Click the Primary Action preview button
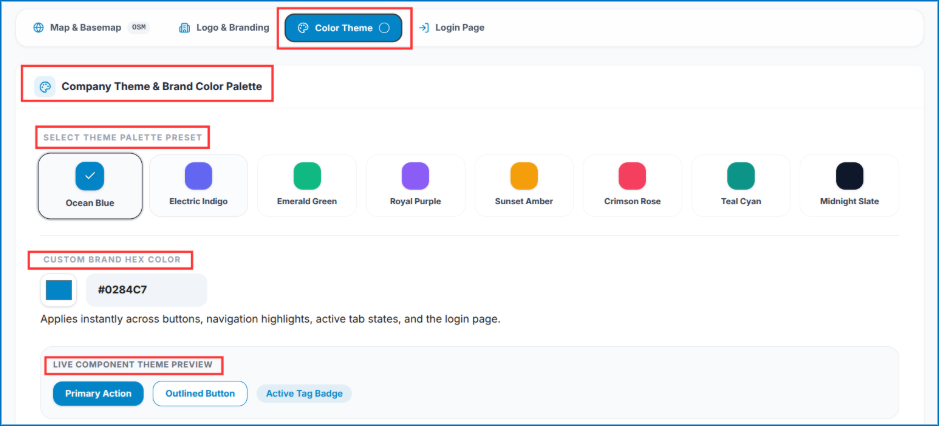Viewport: 939px width, 426px height. click(98, 394)
